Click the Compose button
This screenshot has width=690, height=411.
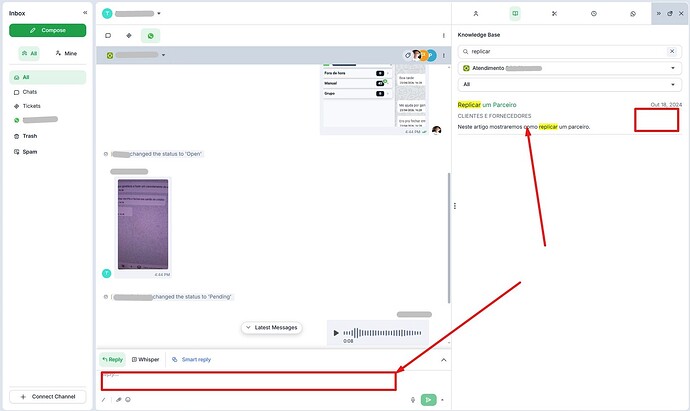[47, 30]
